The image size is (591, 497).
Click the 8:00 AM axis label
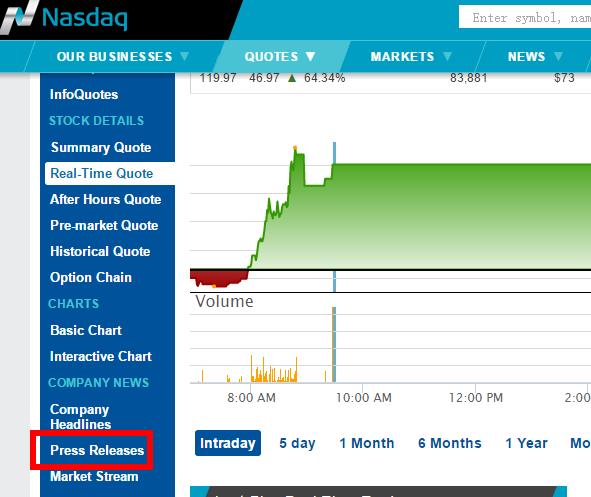[x=251, y=398]
